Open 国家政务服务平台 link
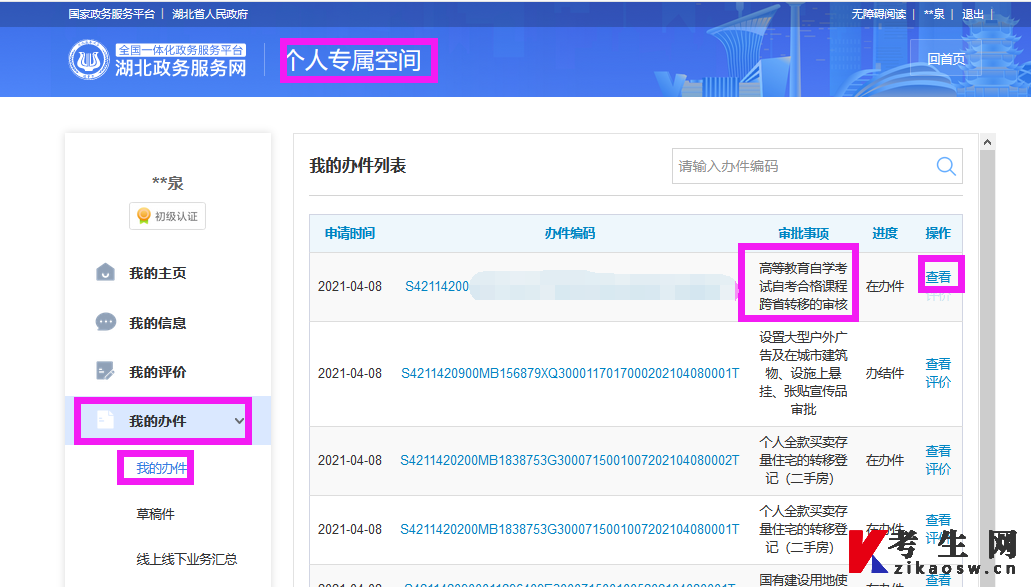Screen dimensions: 1031x587 pyautogui.click(x=111, y=14)
